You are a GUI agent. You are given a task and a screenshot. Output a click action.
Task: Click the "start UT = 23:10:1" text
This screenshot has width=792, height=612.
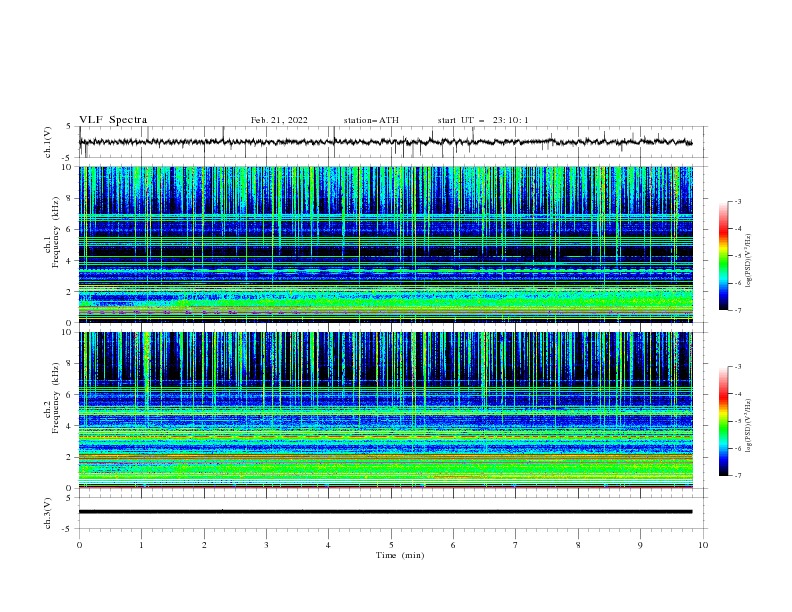point(483,120)
